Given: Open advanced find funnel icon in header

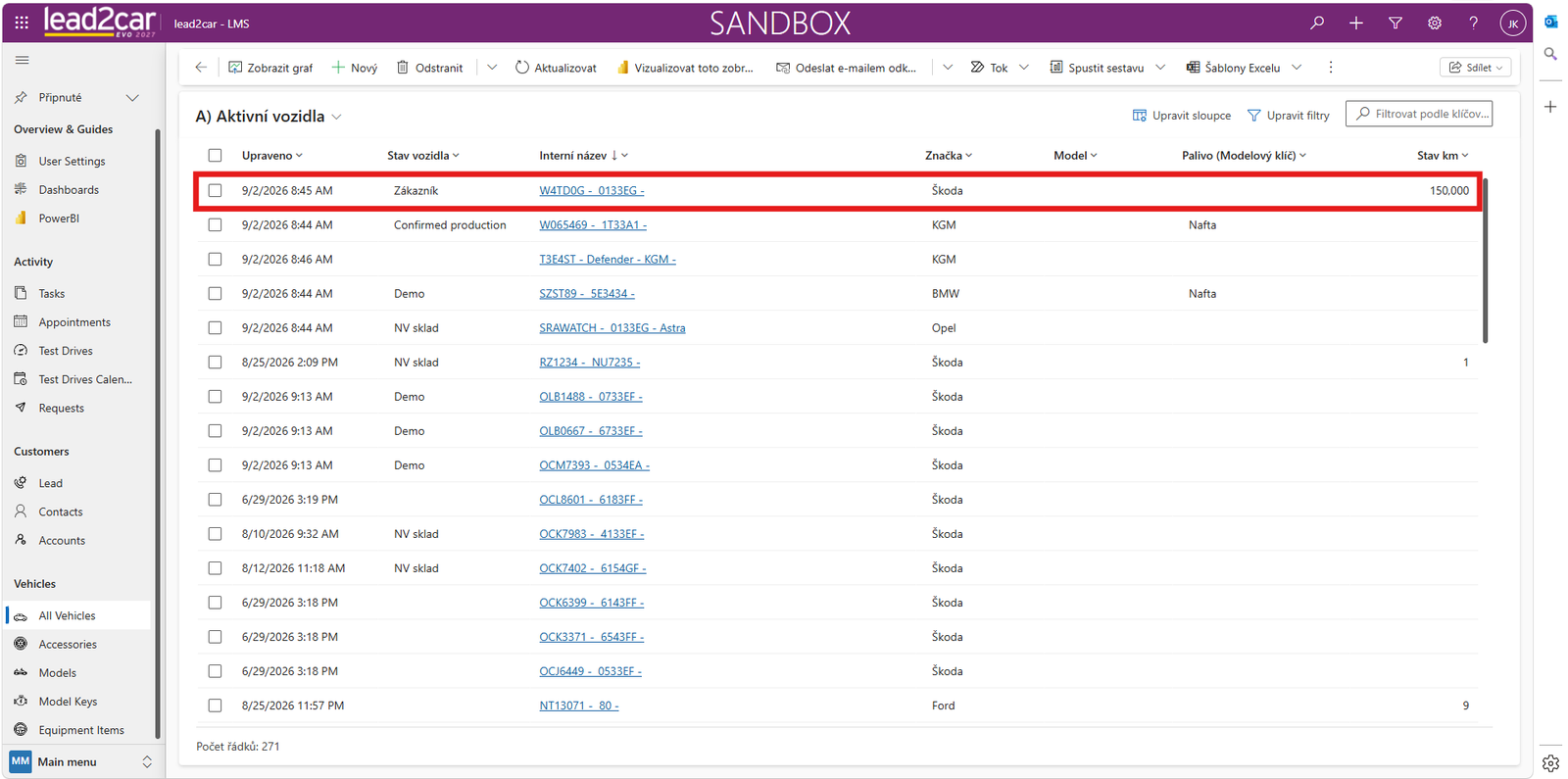Looking at the screenshot, I should point(1396,23).
